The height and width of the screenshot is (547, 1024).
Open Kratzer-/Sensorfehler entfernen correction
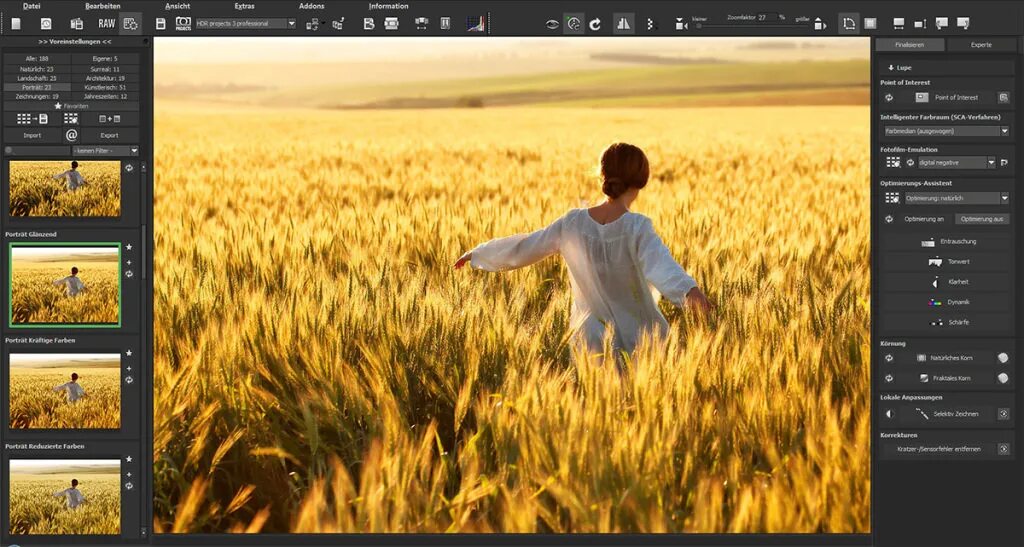tap(938, 449)
